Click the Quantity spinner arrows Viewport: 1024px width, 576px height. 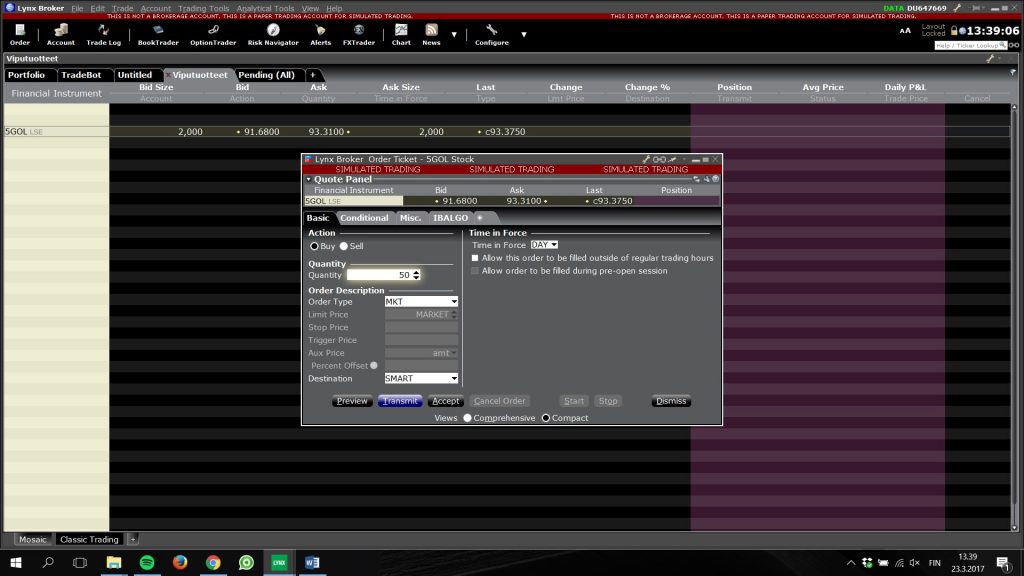(x=416, y=275)
